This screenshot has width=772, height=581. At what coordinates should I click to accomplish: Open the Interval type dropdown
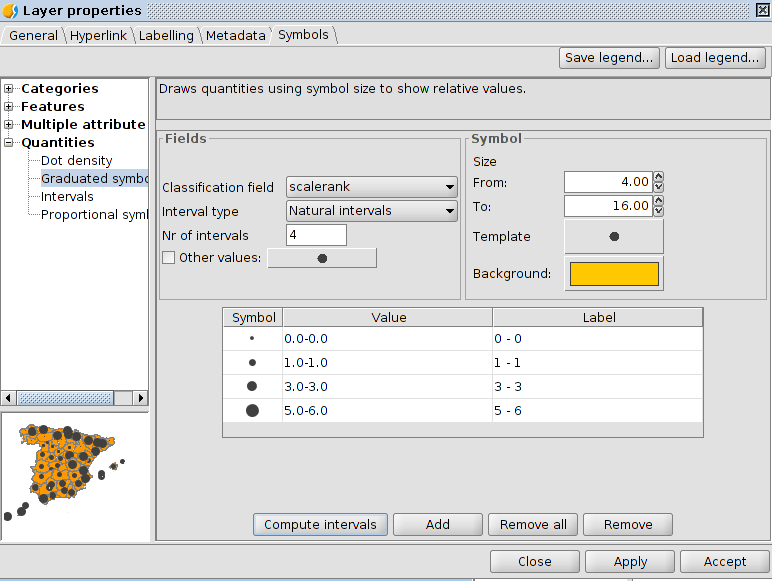tap(371, 211)
